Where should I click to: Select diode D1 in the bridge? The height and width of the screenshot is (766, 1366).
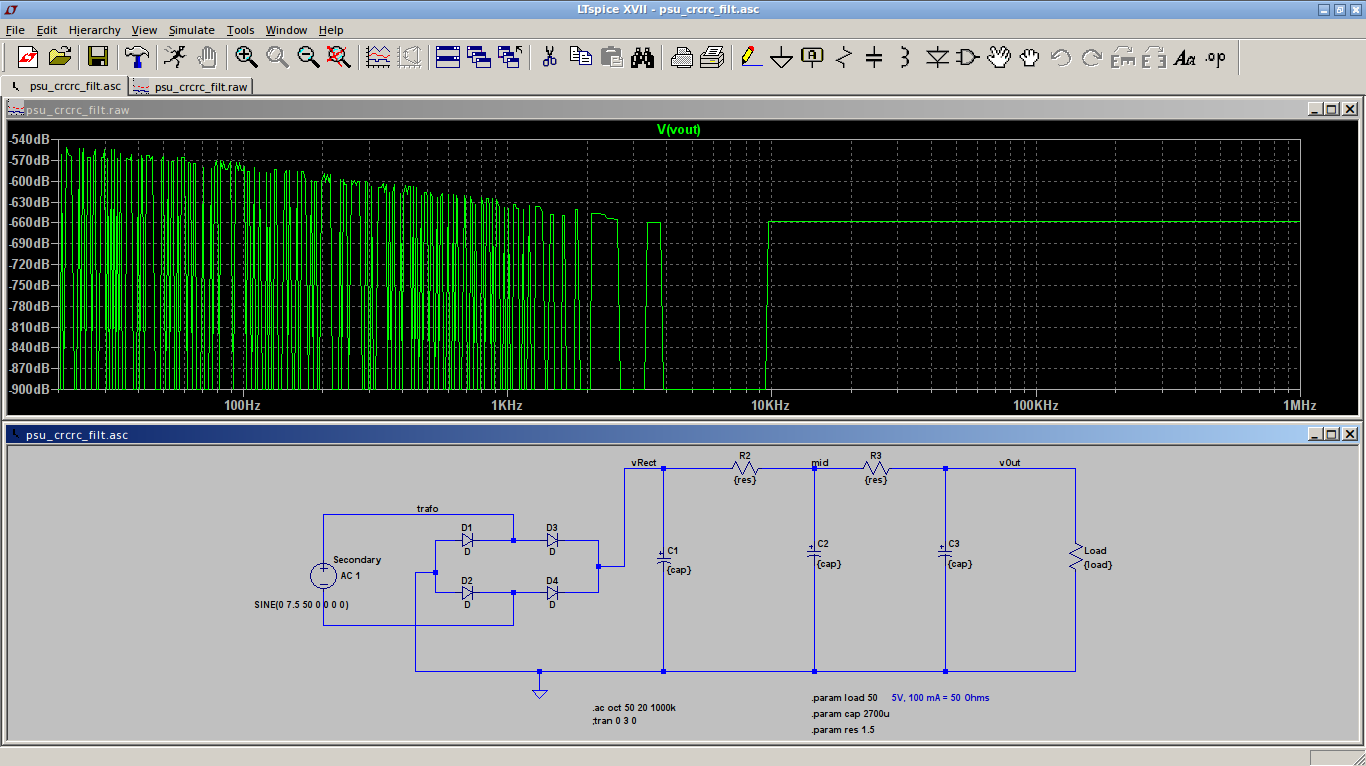pos(467,540)
